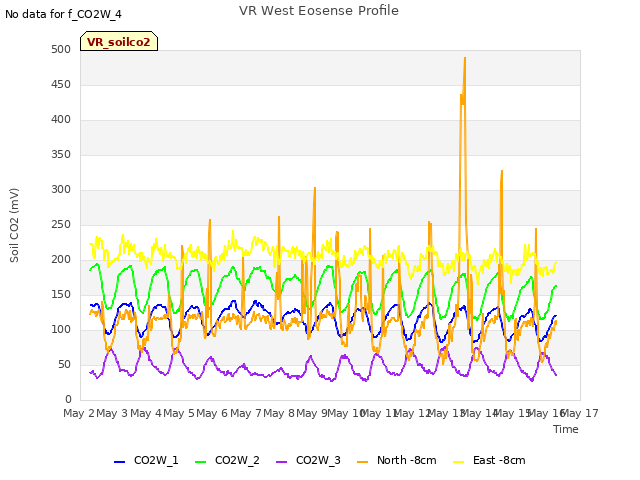The image size is (640, 480).
Task: Click the blue CO2W_1 legend swatch
Action: [x=119, y=461]
